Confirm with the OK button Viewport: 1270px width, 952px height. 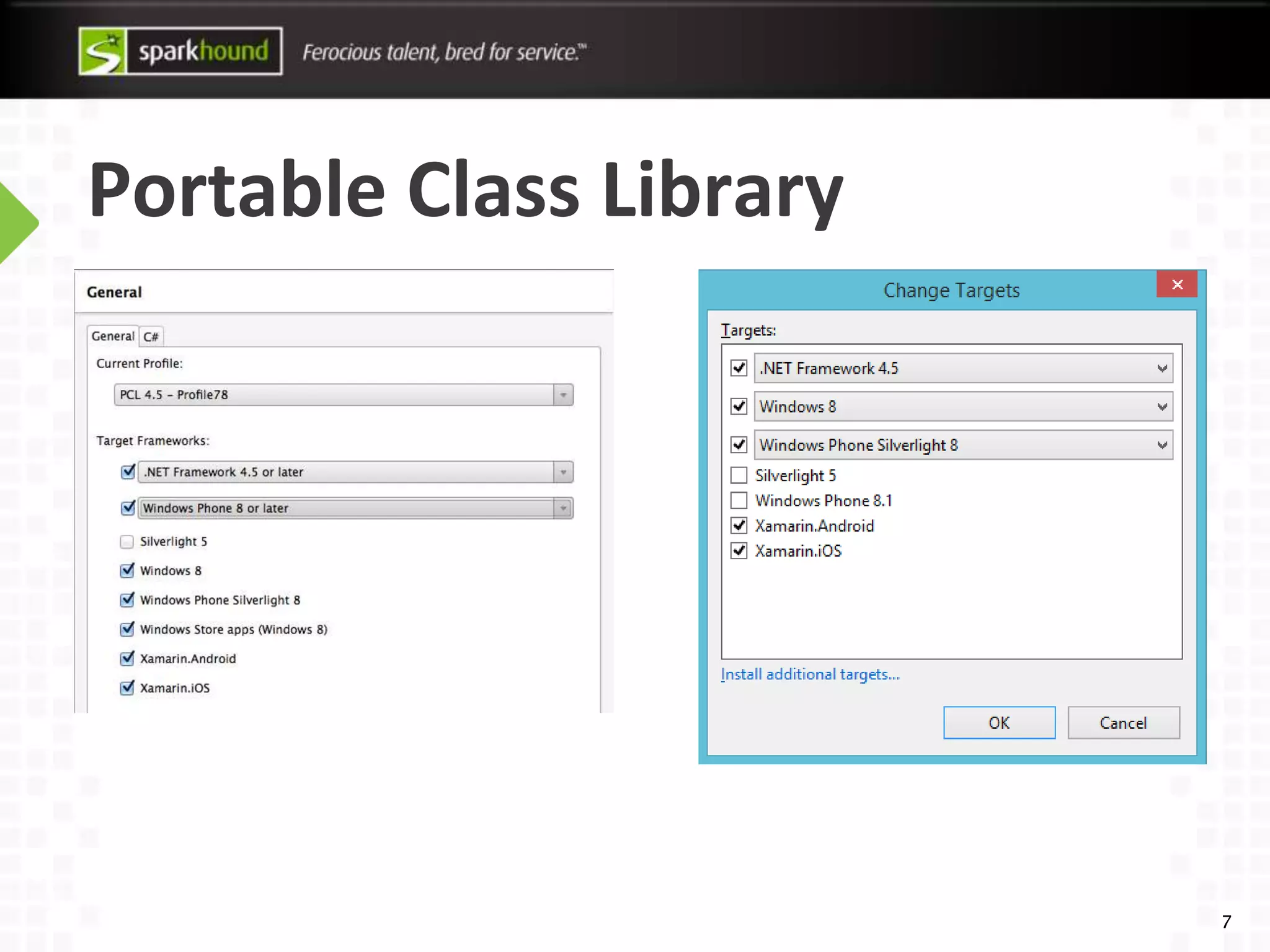(x=999, y=723)
